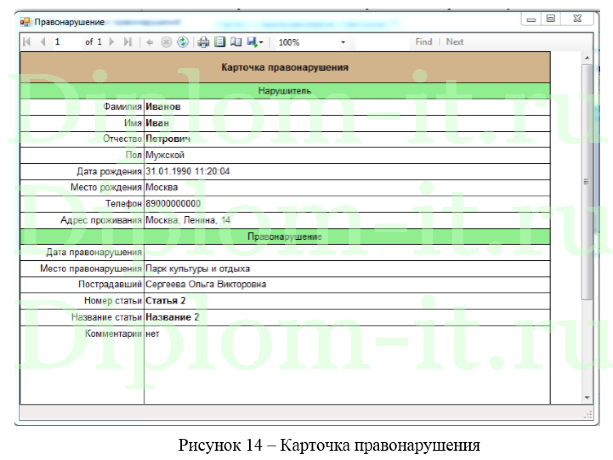Click the patronymic value Петрович
Viewport: 613px width, 460px height.
click(168, 139)
